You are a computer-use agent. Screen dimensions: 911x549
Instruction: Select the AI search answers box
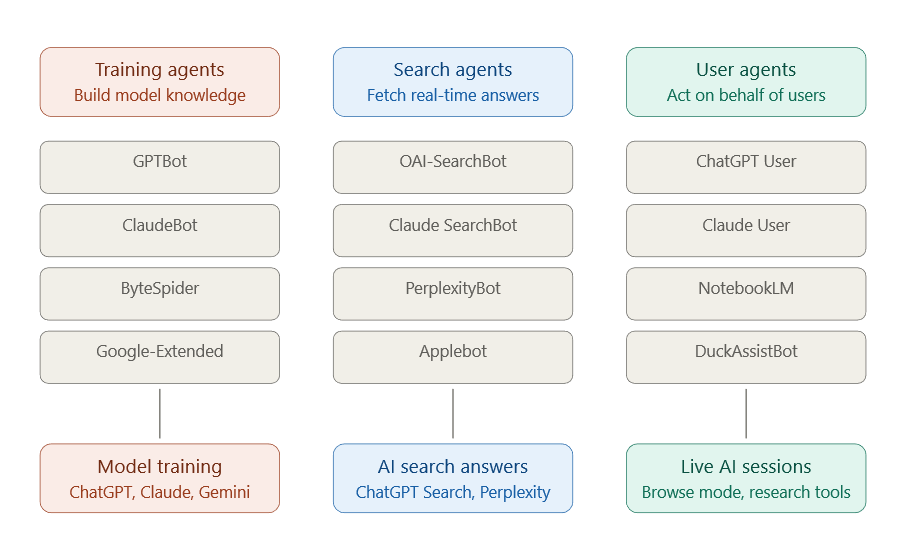[x=453, y=478]
